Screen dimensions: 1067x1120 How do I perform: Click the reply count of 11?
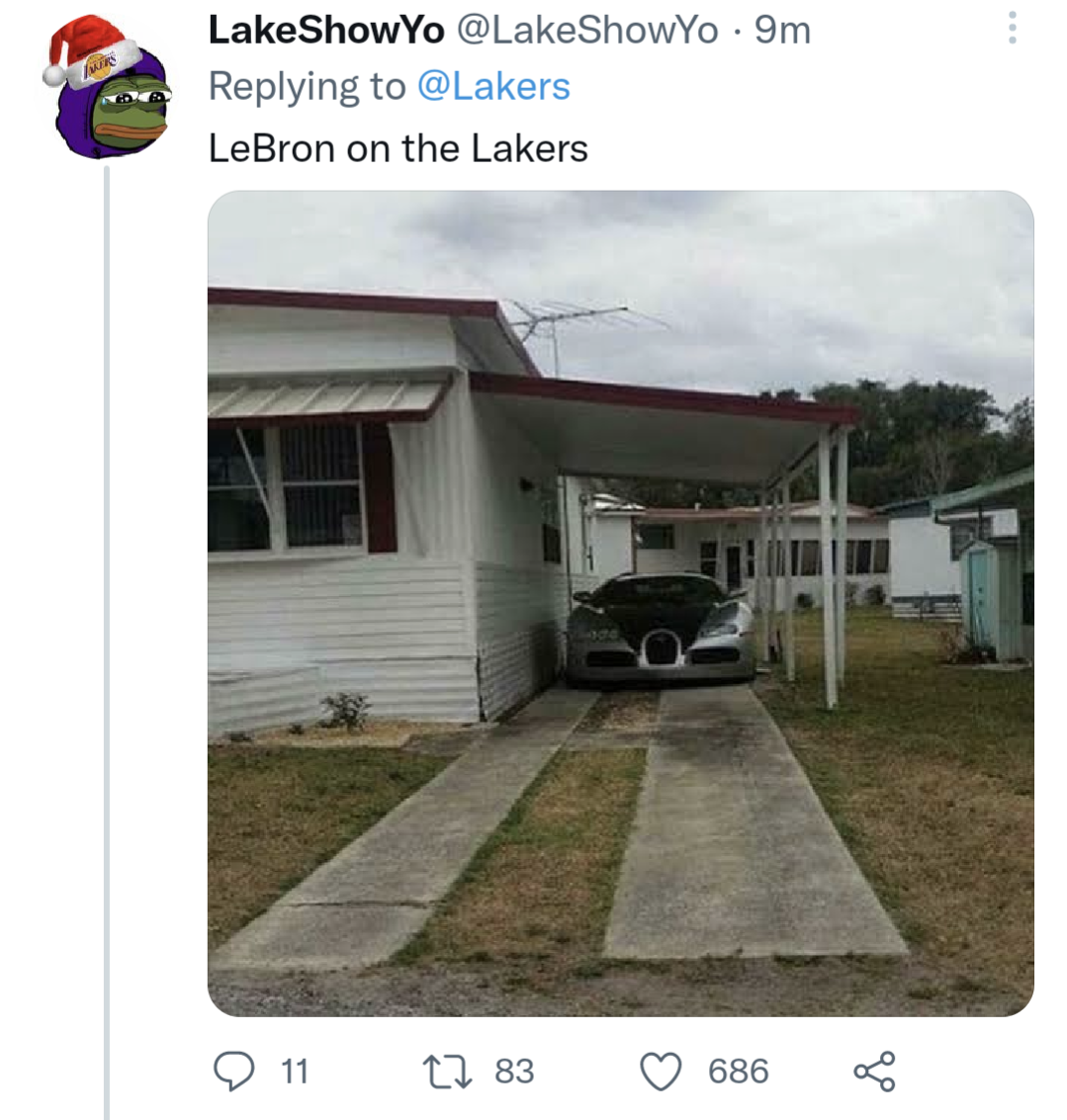(x=295, y=1072)
